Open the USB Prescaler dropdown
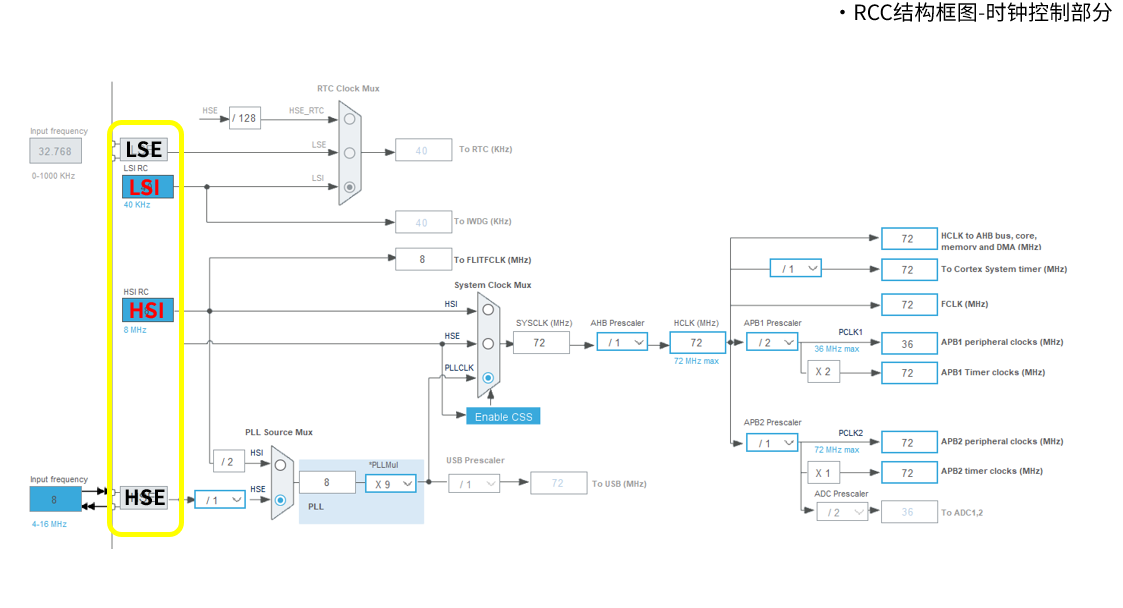The width and height of the screenshot is (1123, 608). point(473,484)
